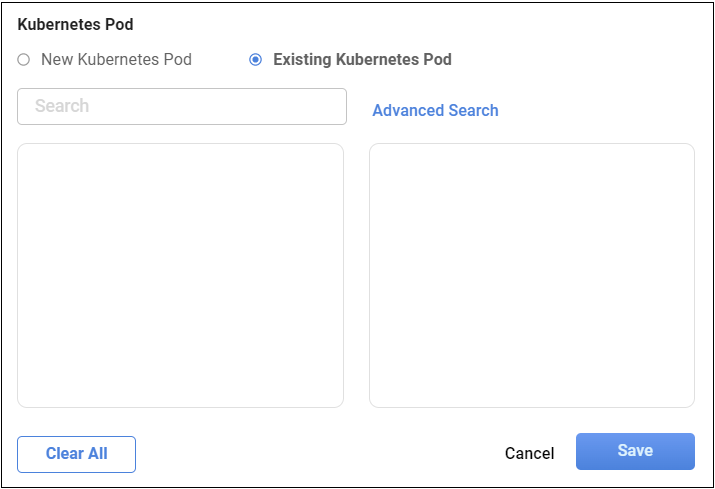This screenshot has width=715, height=489.
Task: Select the Existing Kubernetes Pod radio button
Action: [256, 60]
